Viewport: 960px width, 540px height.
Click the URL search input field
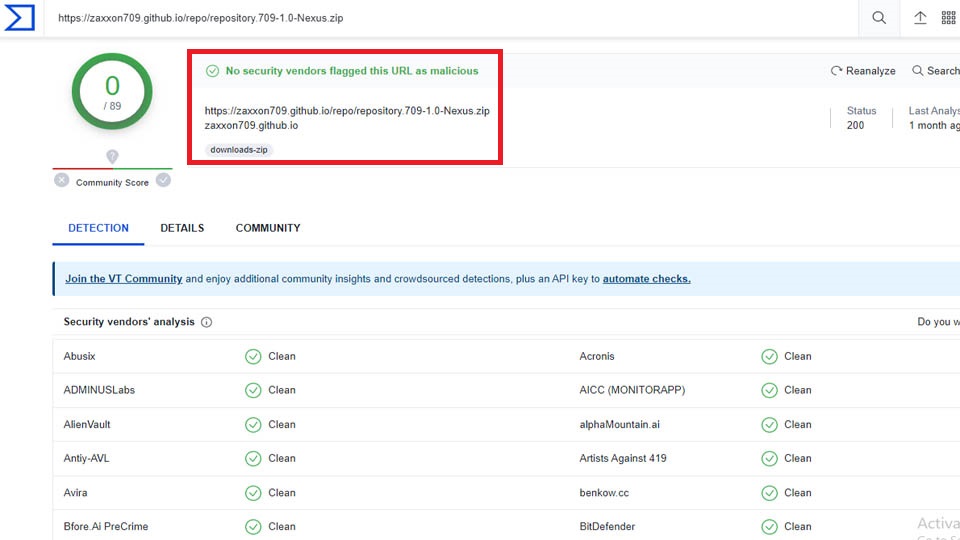[x=450, y=18]
